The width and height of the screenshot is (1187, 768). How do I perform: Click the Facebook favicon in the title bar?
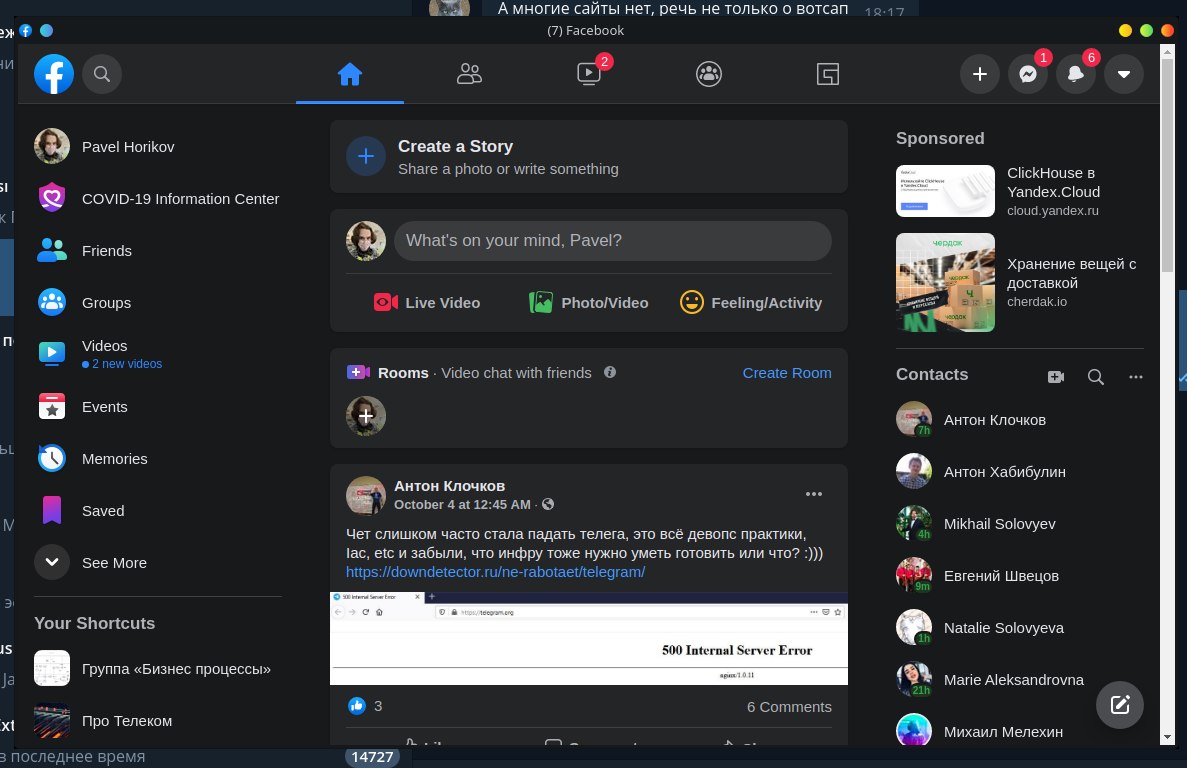coord(26,31)
